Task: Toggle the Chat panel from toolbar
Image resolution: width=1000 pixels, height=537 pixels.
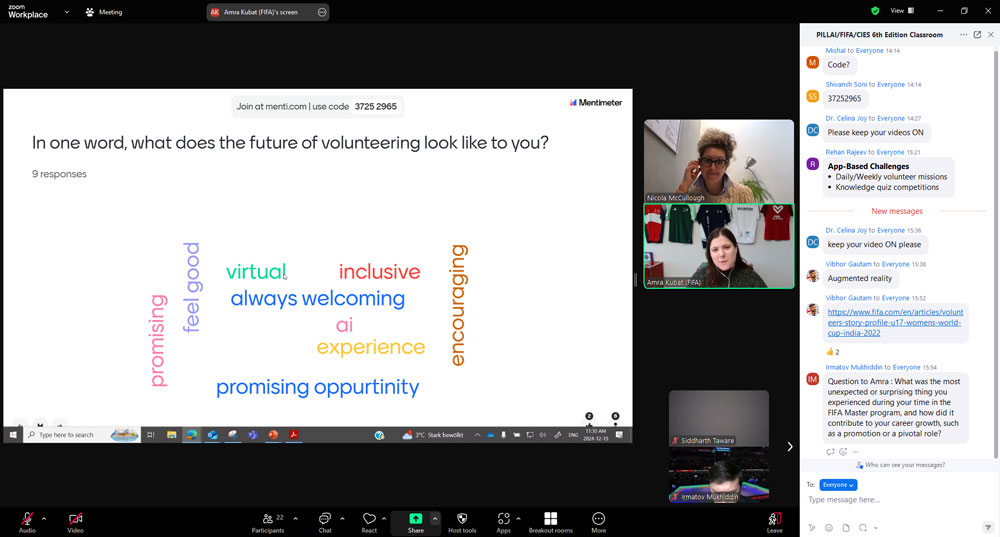Action: click(x=324, y=519)
